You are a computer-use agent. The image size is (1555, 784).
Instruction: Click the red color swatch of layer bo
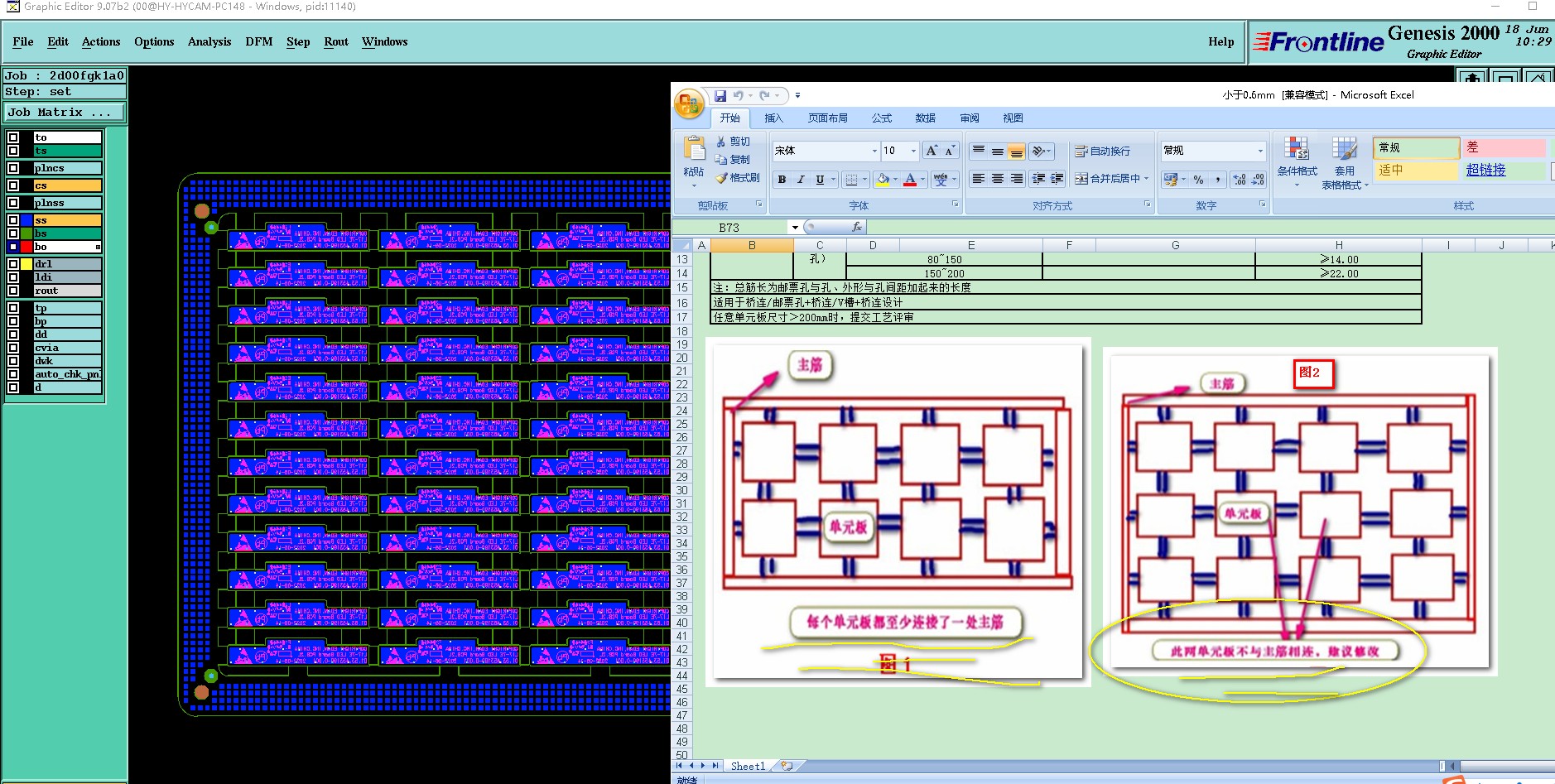coord(26,247)
